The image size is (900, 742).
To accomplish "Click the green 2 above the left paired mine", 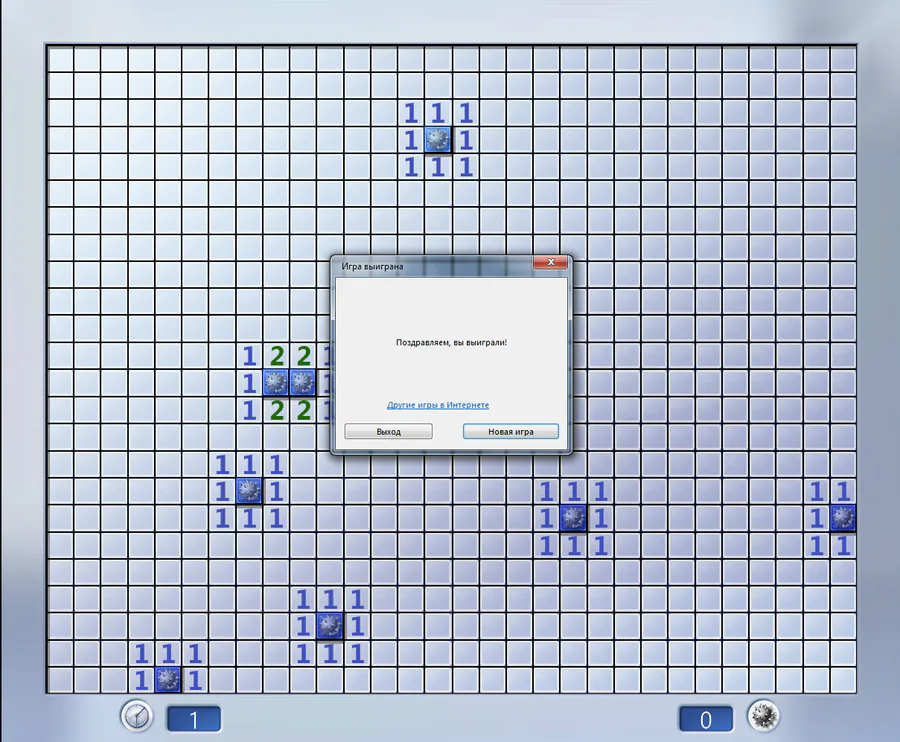I will [x=276, y=356].
